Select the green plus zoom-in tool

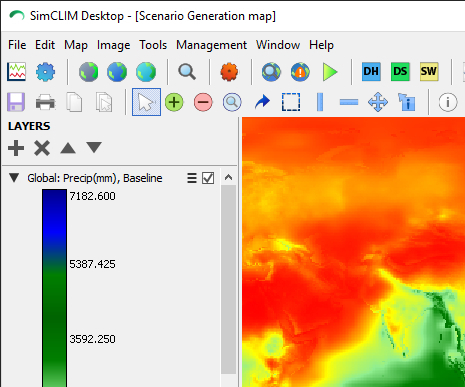(x=174, y=102)
